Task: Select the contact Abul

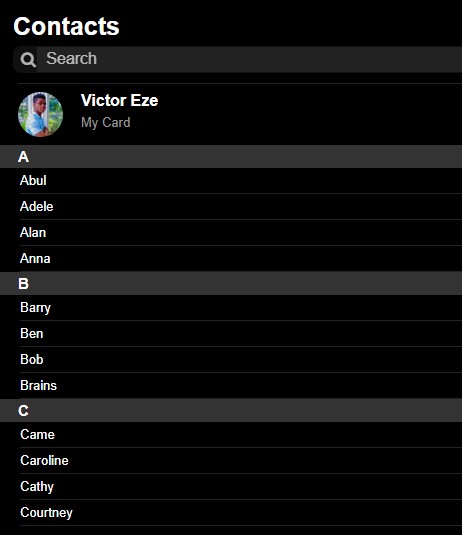Action: coord(241,180)
